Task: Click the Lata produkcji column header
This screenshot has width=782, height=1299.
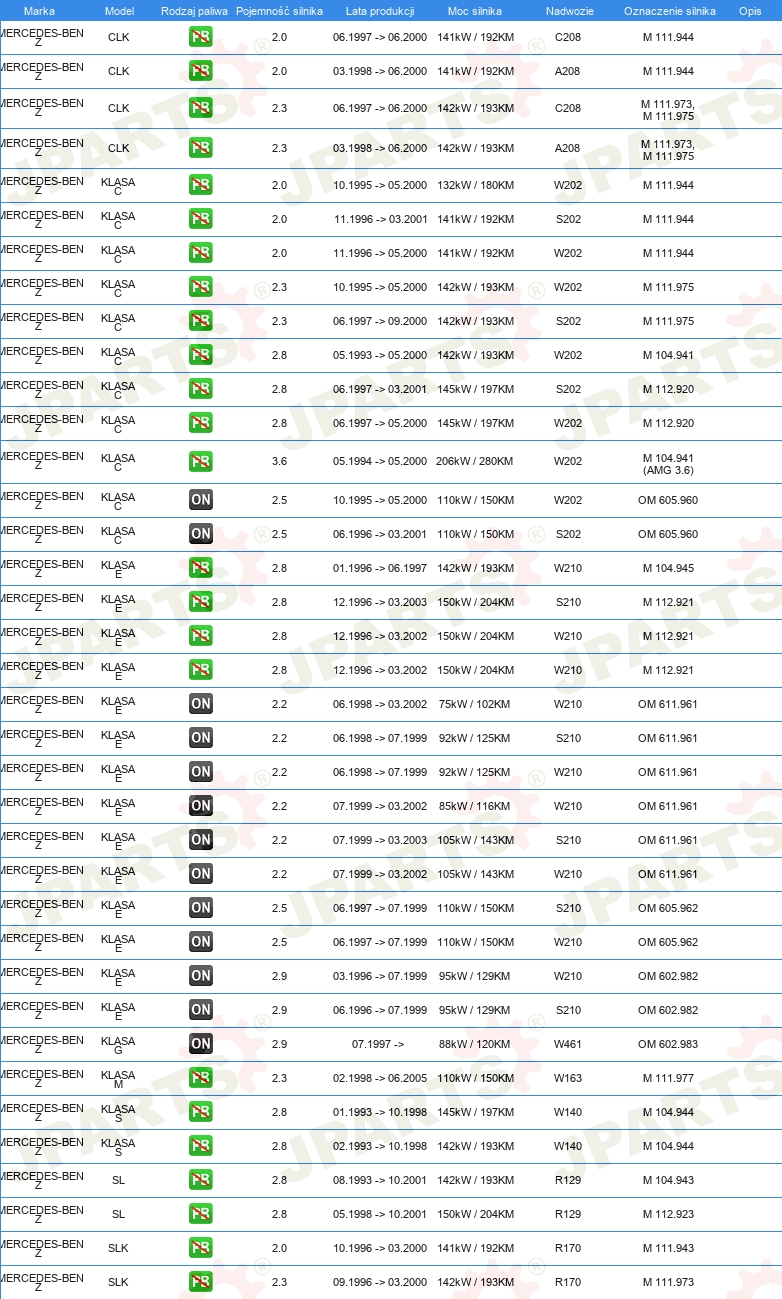Action: [380, 11]
